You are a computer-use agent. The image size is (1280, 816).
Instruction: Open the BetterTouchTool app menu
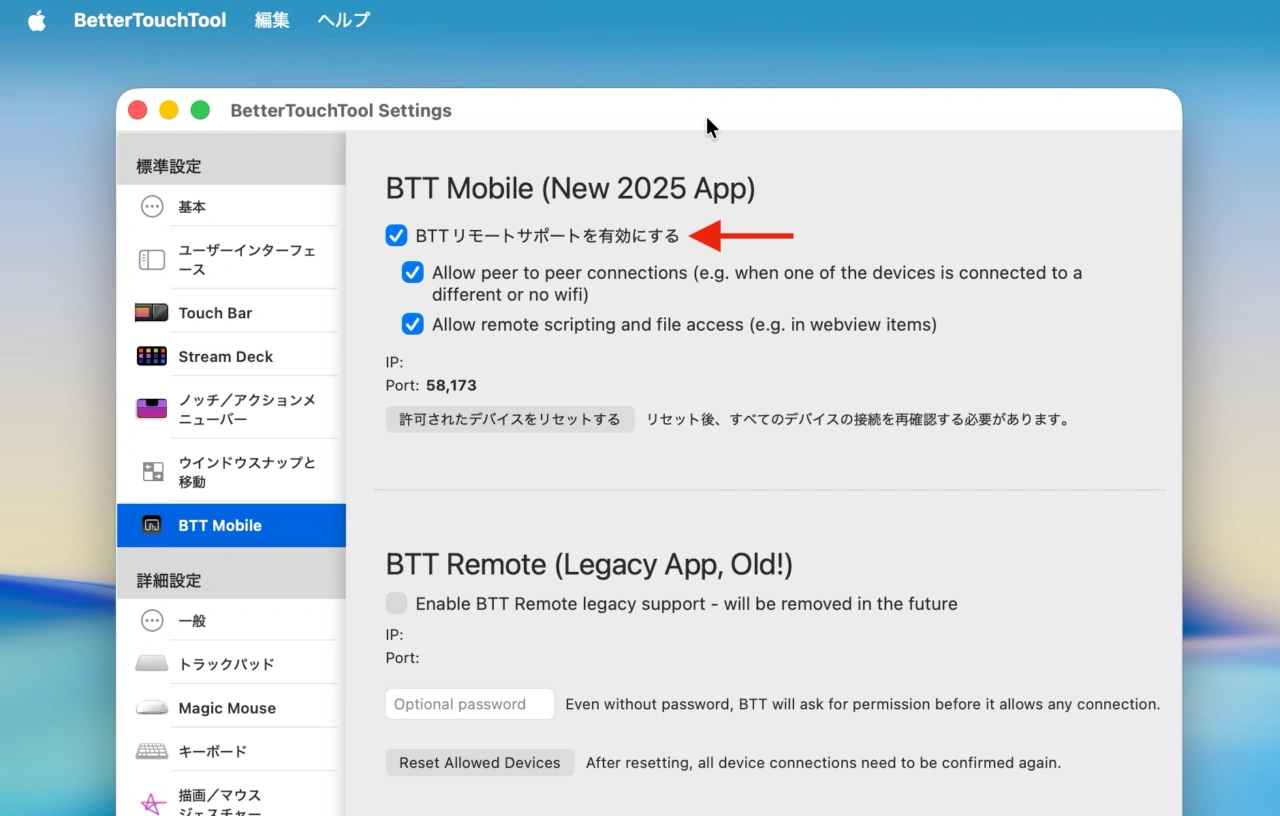tap(150, 20)
